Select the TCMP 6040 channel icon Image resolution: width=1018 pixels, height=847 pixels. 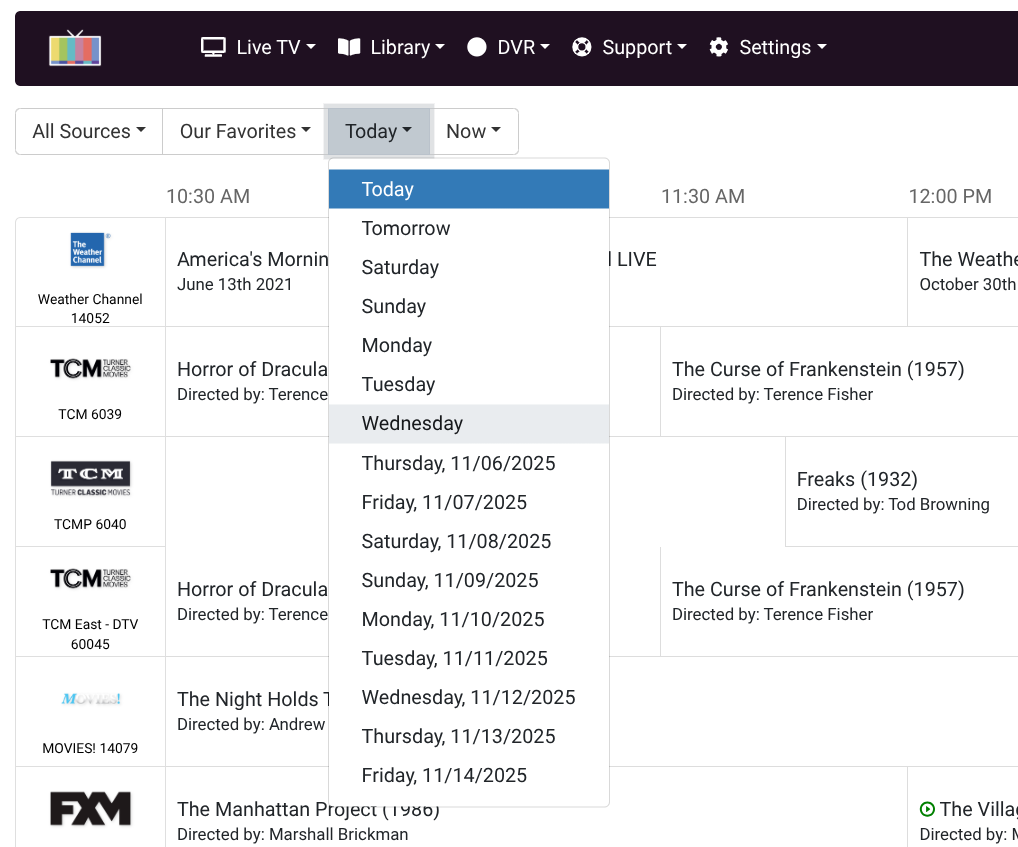[x=90, y=477]
